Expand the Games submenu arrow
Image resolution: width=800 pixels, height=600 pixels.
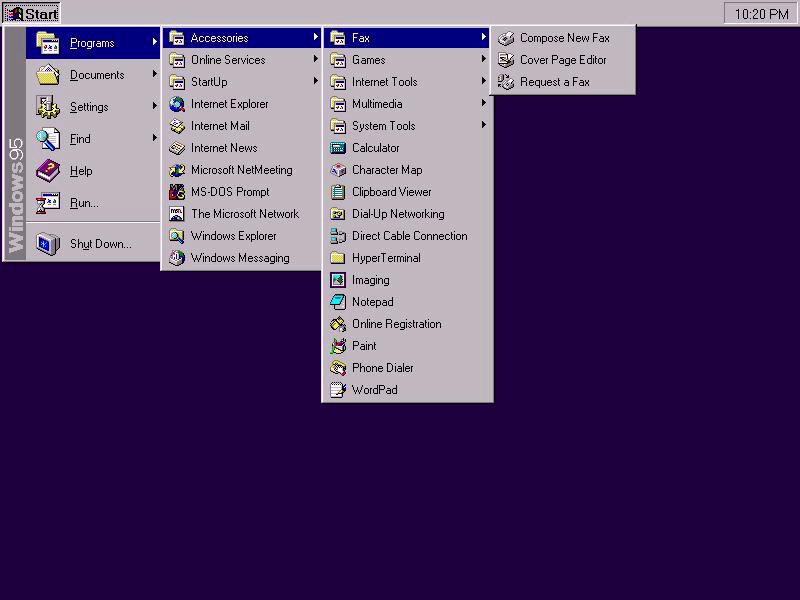[484, 60]
